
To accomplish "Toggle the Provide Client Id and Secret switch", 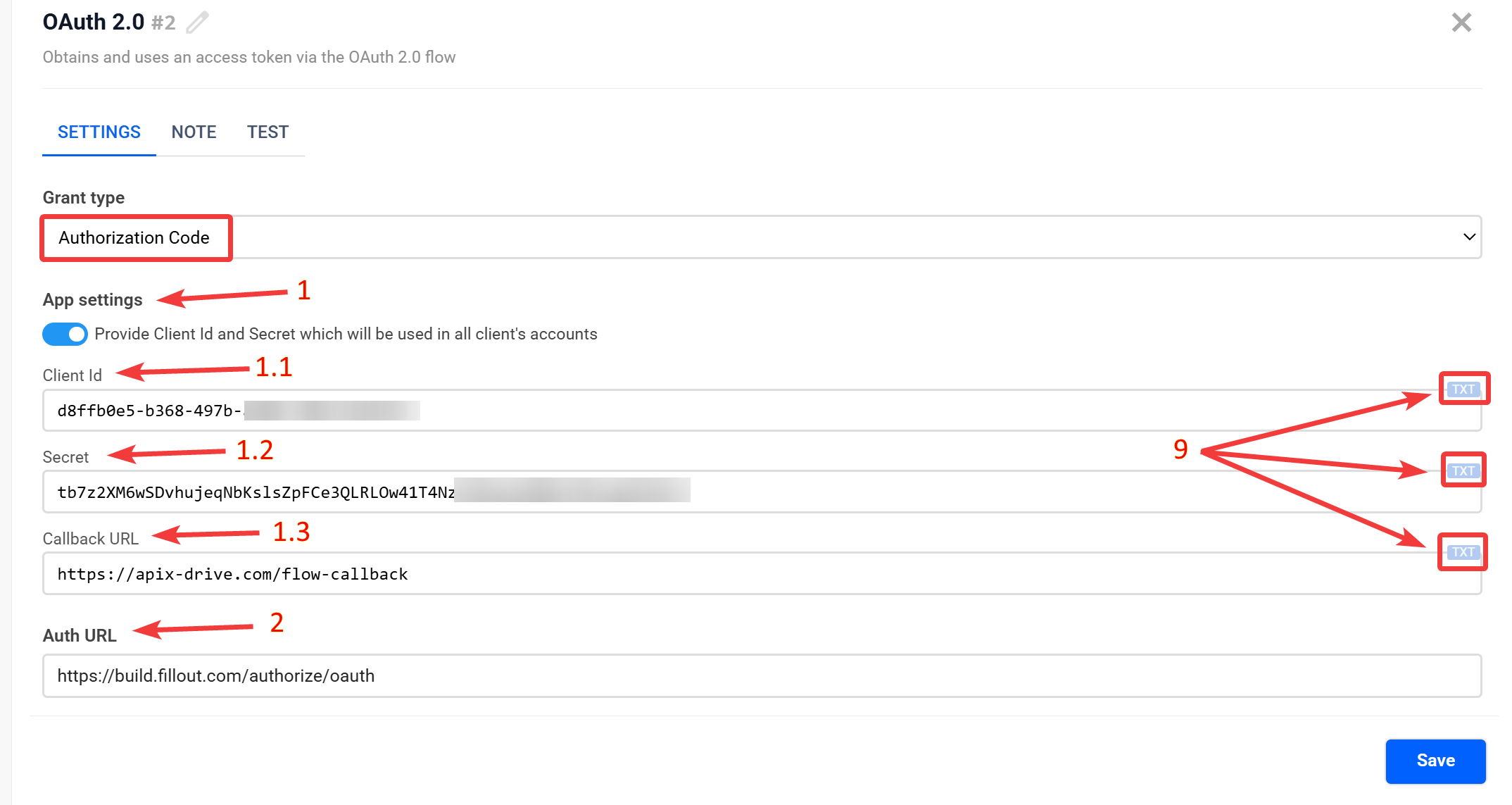I will [65, 334].
